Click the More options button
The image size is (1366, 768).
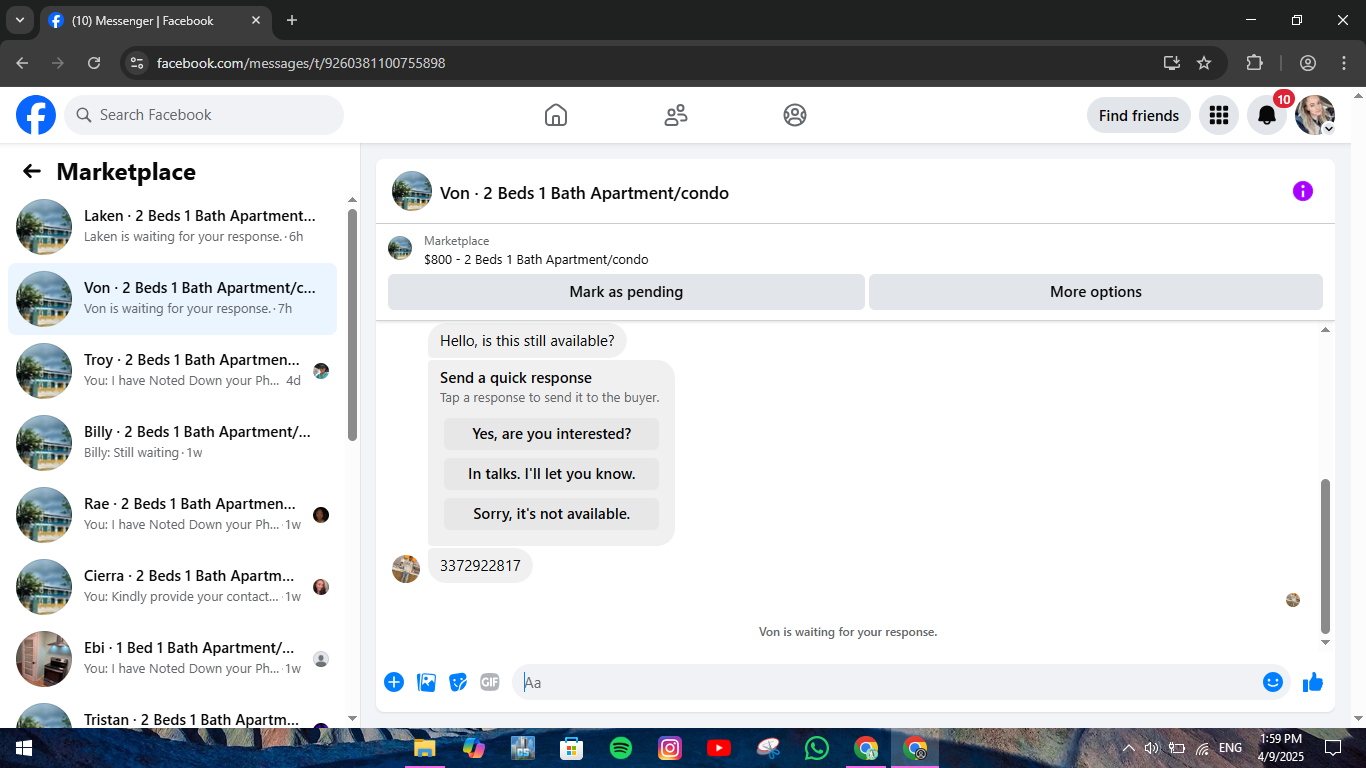pyautogui.click(x=1096, y=292)
